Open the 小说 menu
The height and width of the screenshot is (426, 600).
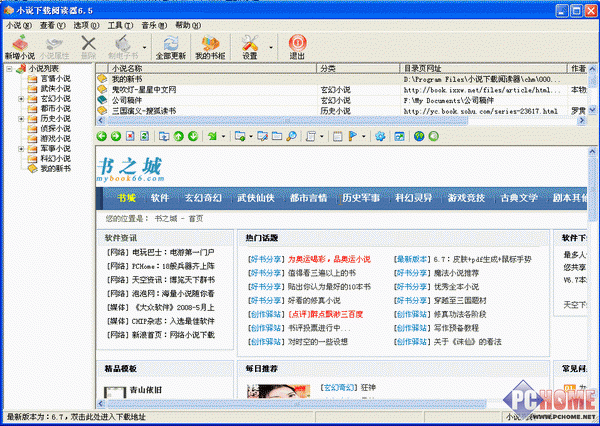click(19, 25)
